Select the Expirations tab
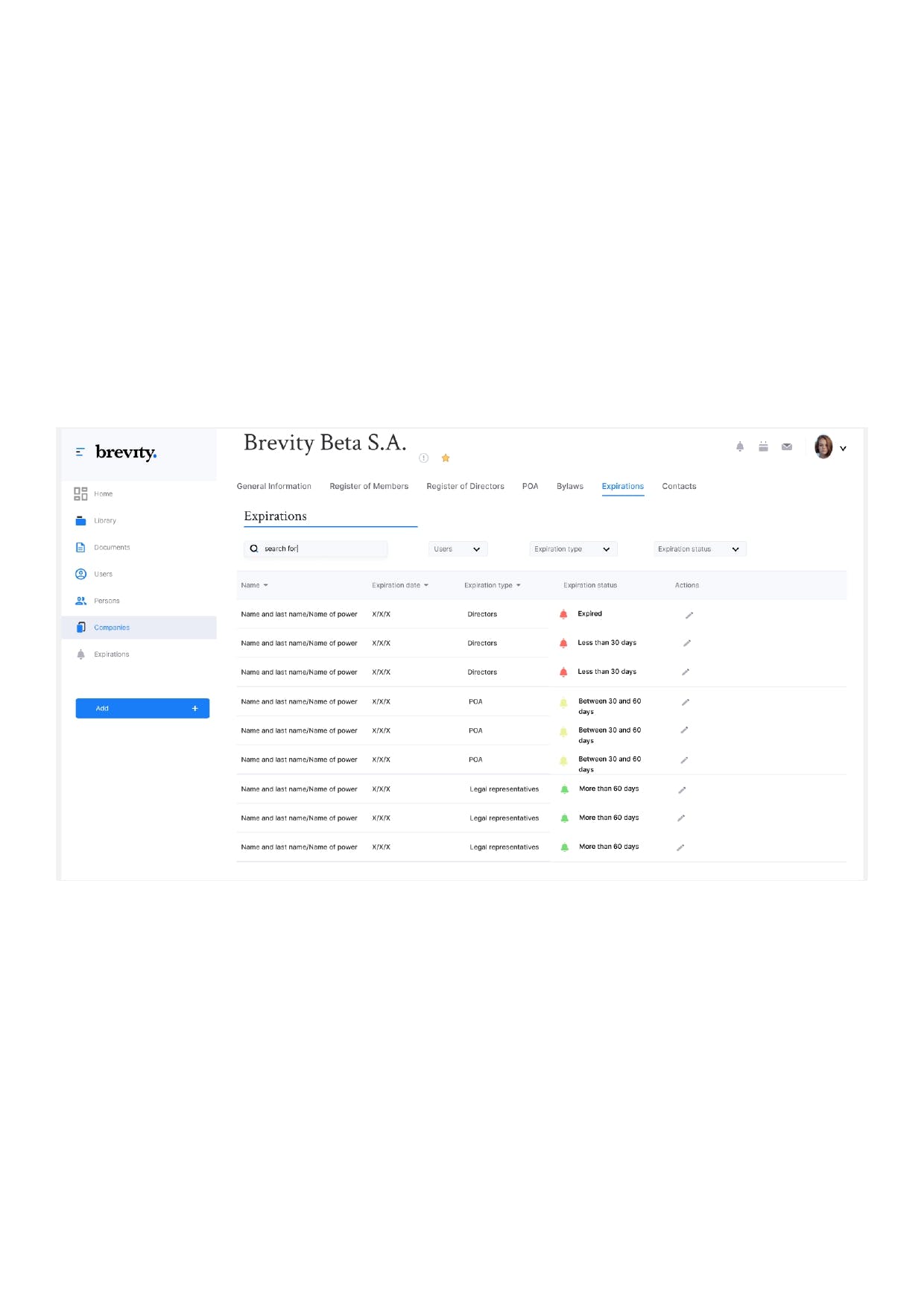924x1308 pixels. pyautogui.click(x=623, y=486)
